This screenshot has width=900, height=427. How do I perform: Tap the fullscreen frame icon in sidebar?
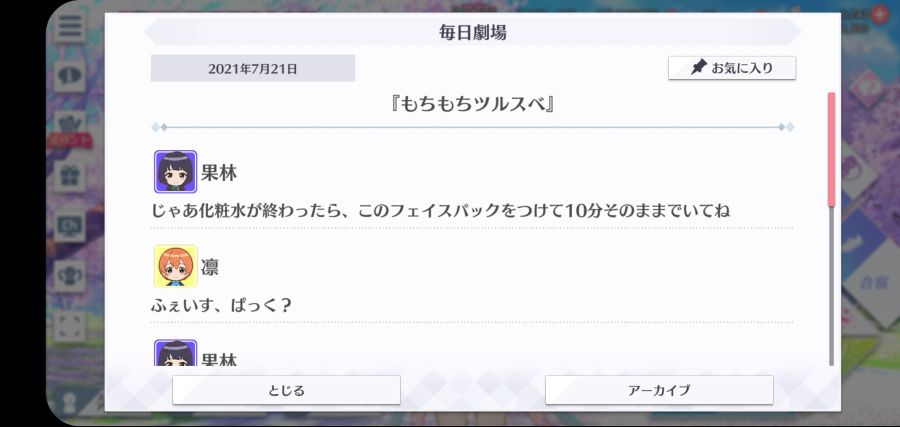click(71, 326)
